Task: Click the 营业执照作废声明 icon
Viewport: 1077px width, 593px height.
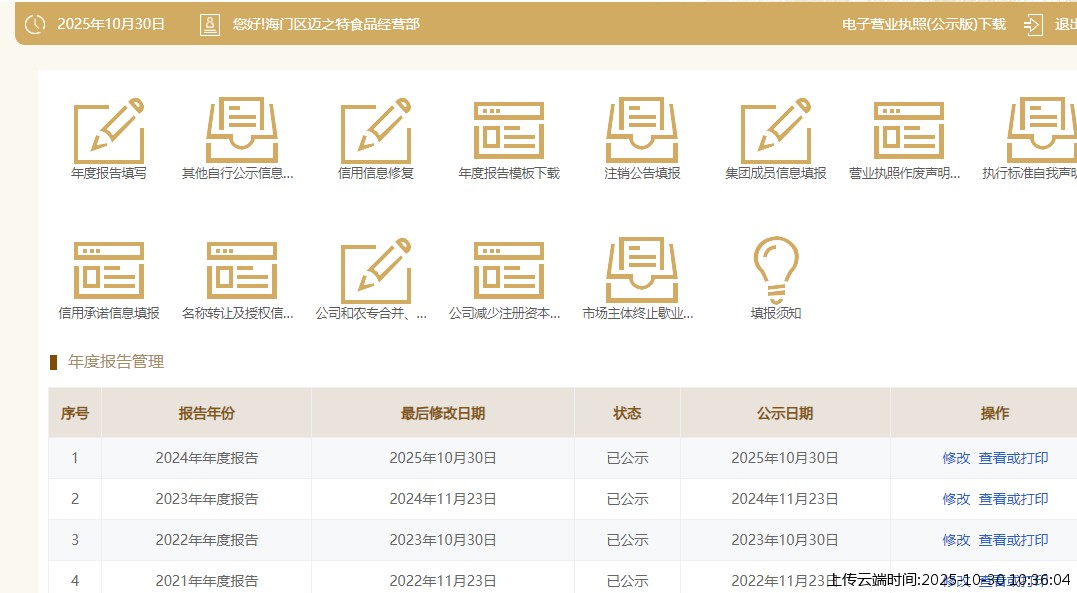Action: coord(908,130)
